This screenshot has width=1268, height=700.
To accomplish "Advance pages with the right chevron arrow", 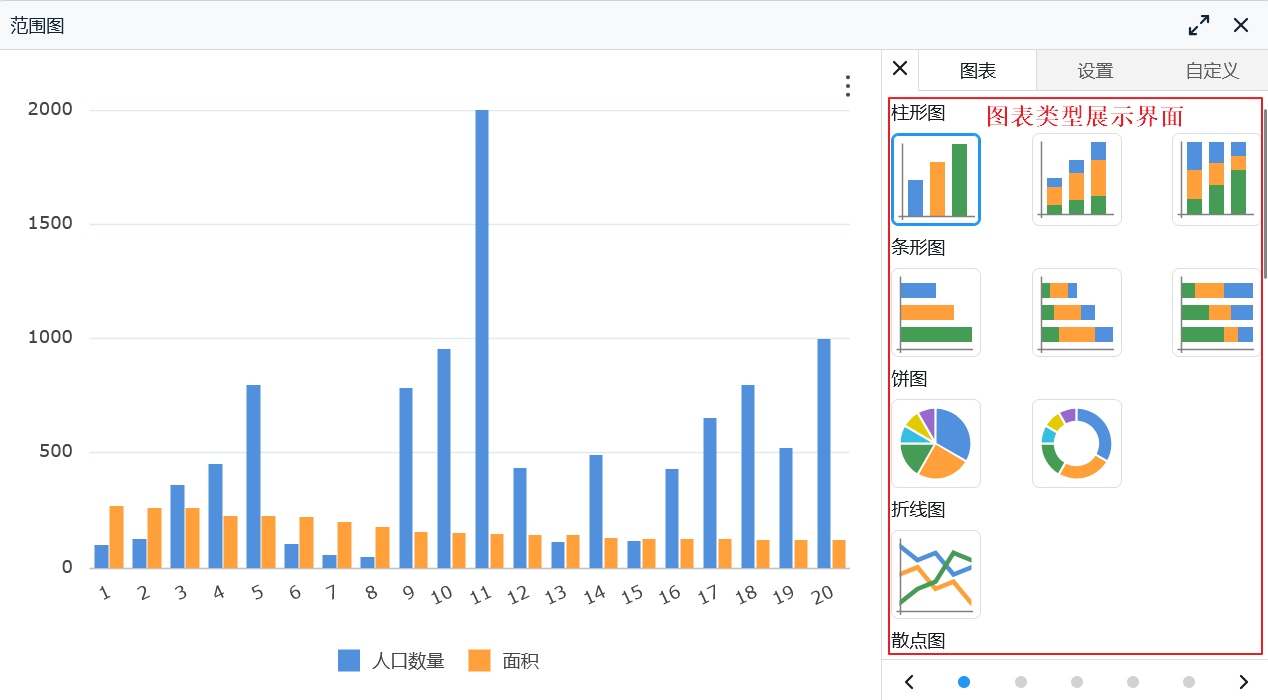I will [x=1246, y=682].
